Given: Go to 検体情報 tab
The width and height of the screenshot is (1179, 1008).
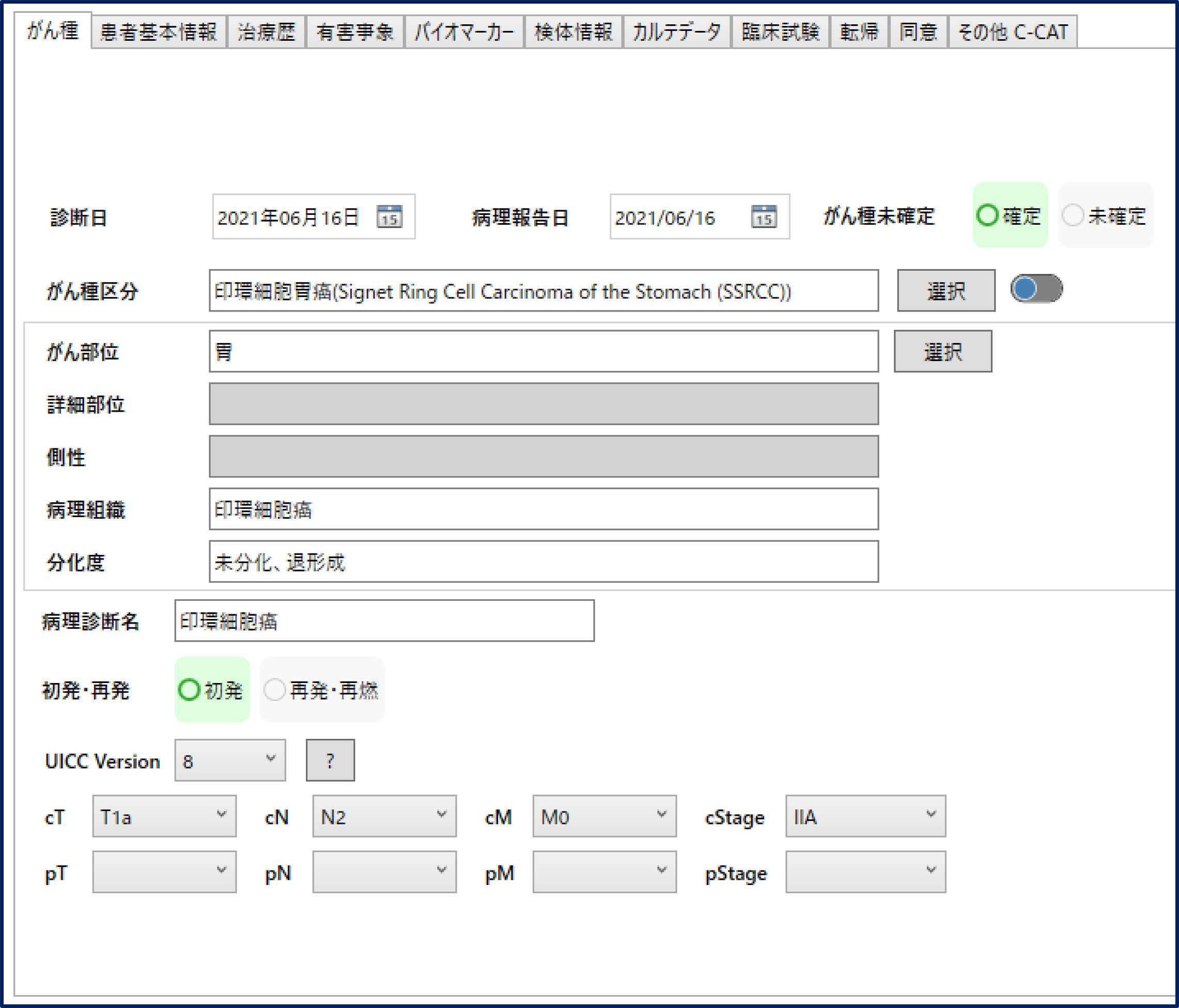Looking at the screenshot, I should (573, 32).
